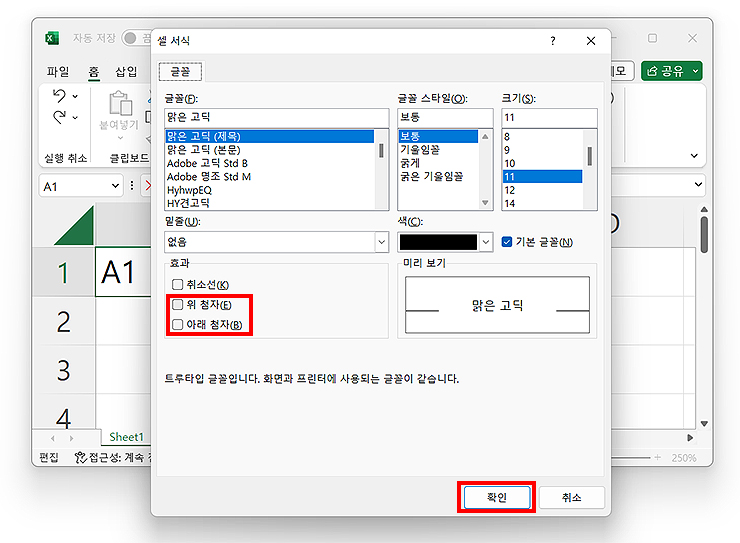Click the 글꼴 tab in the dialog
740x543 pixels.
click(180, 72)
